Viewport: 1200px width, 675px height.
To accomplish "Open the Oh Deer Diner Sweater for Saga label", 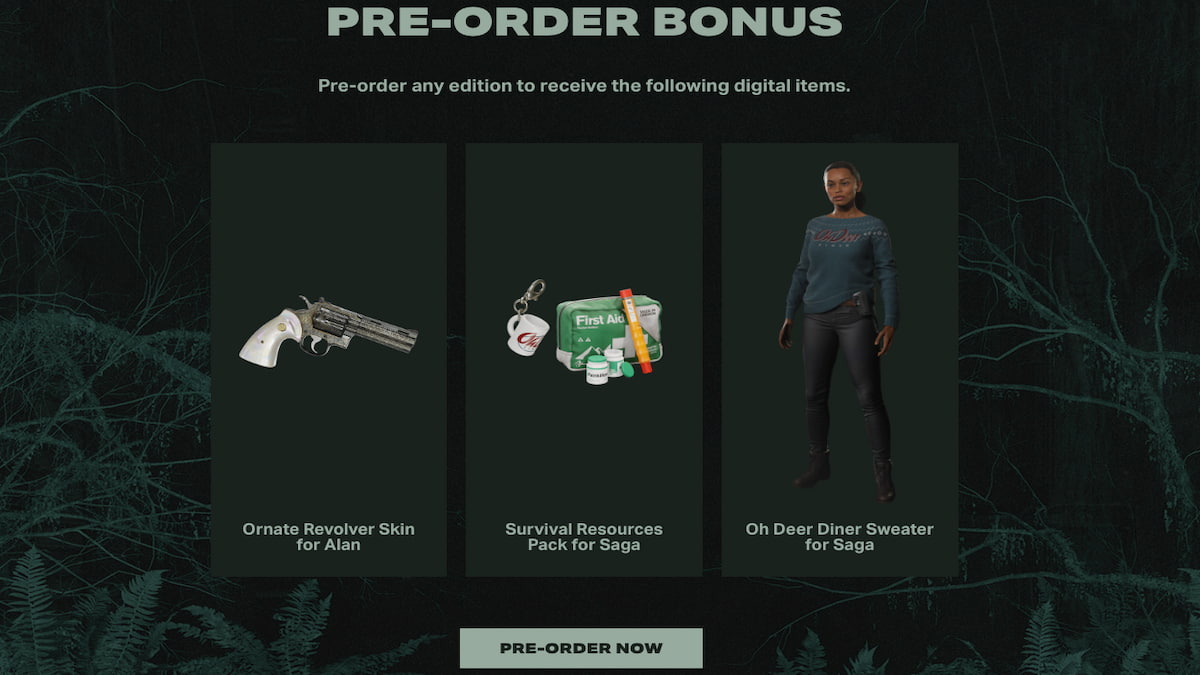I will pos(839,537).
